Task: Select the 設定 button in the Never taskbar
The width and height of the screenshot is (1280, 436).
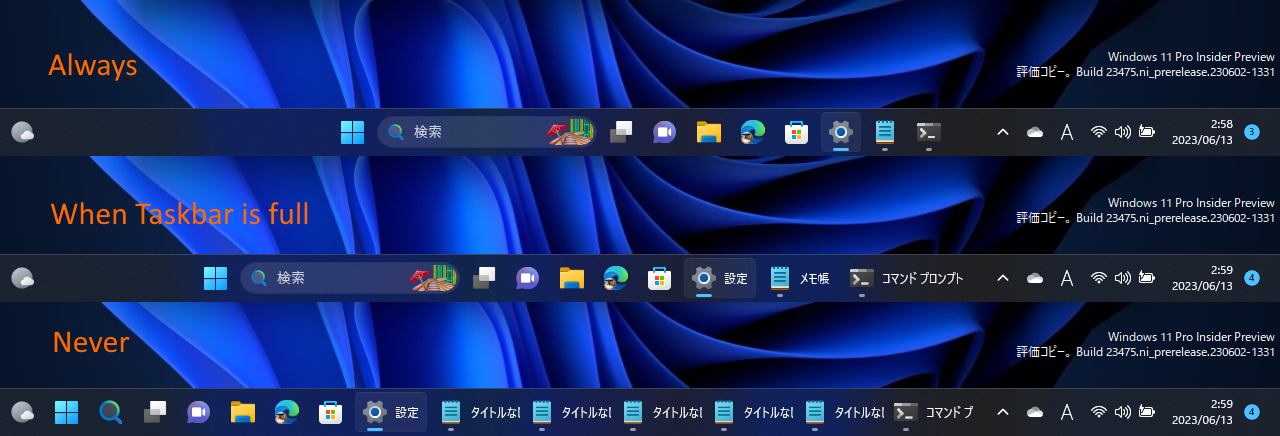Action: (x=391, y=411)
